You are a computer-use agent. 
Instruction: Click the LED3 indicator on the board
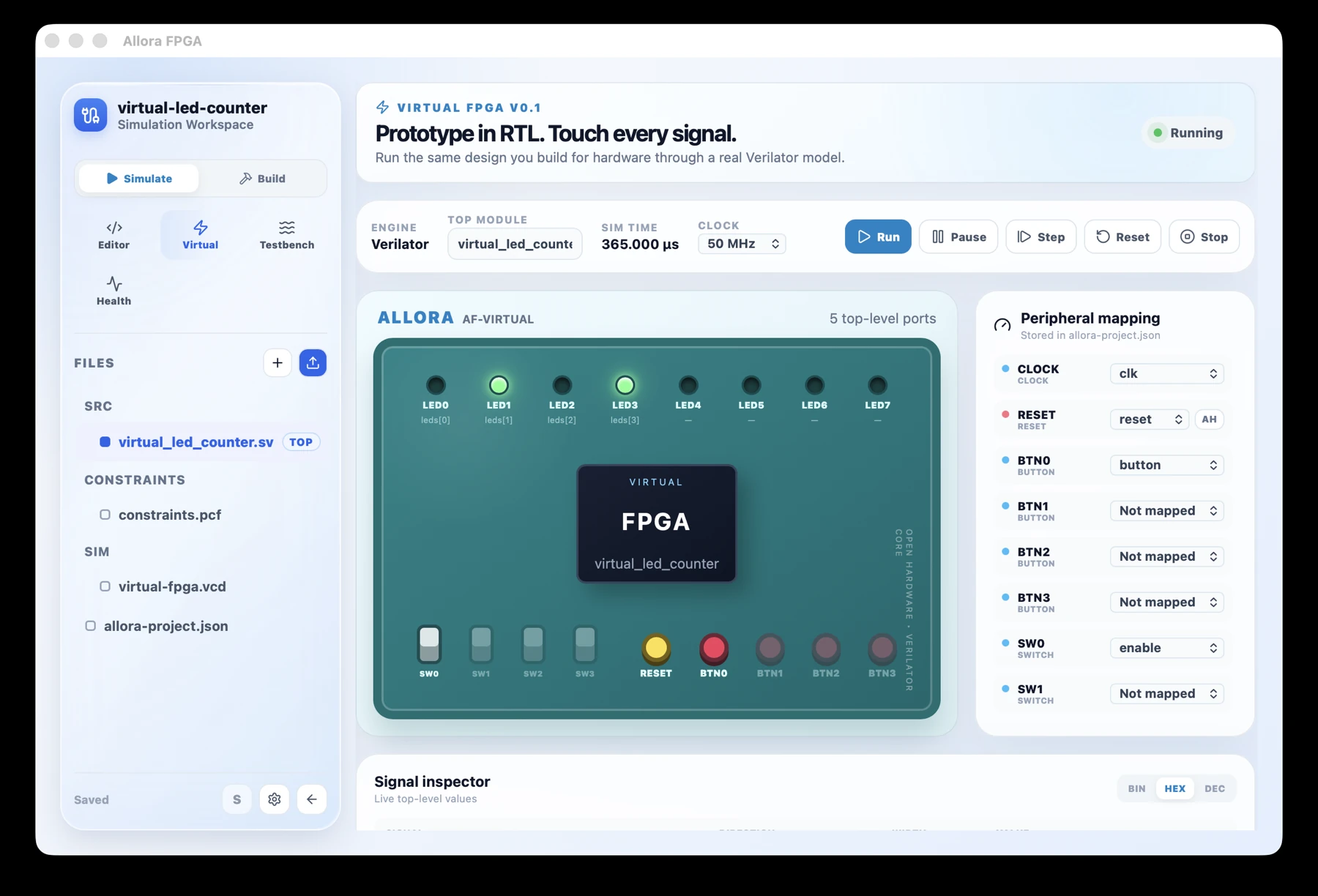(x=625, y=385)
